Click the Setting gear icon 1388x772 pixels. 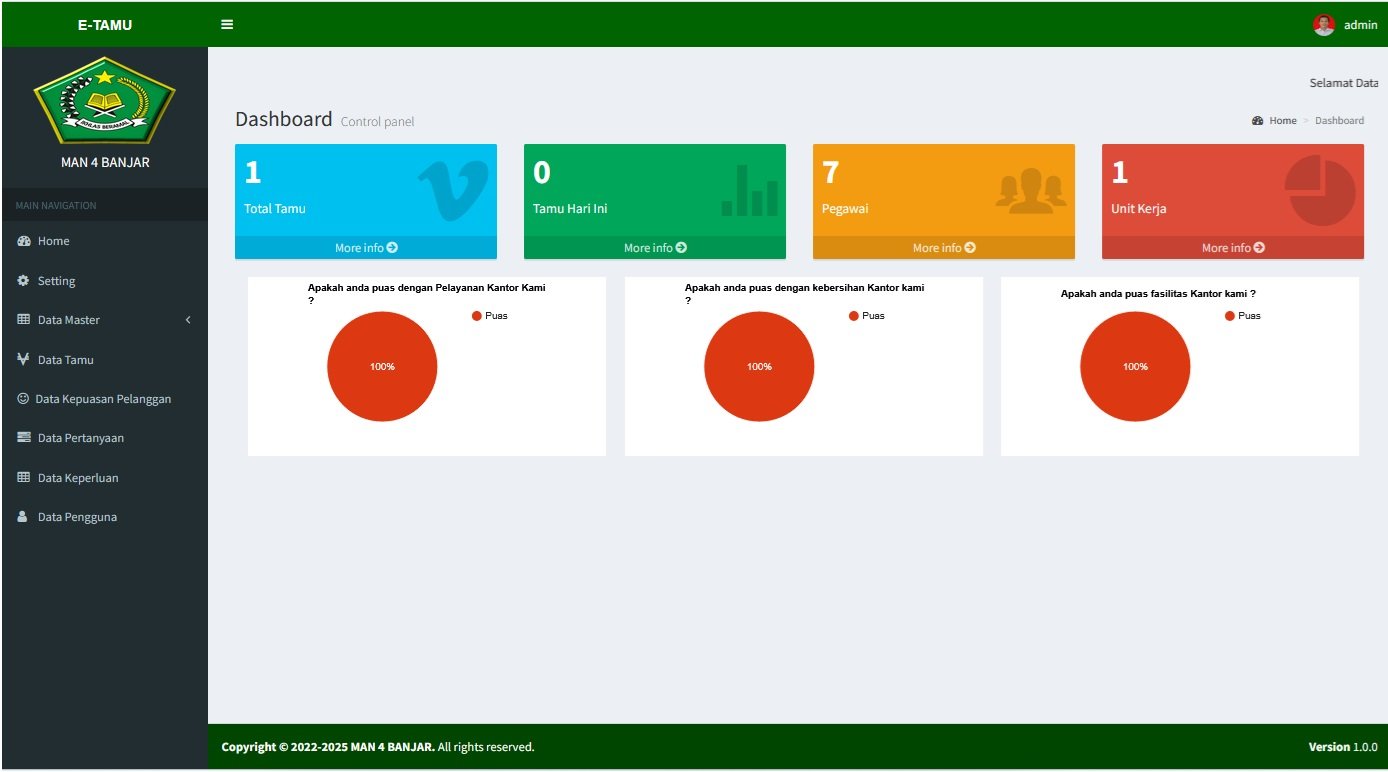tap(23, 281)
